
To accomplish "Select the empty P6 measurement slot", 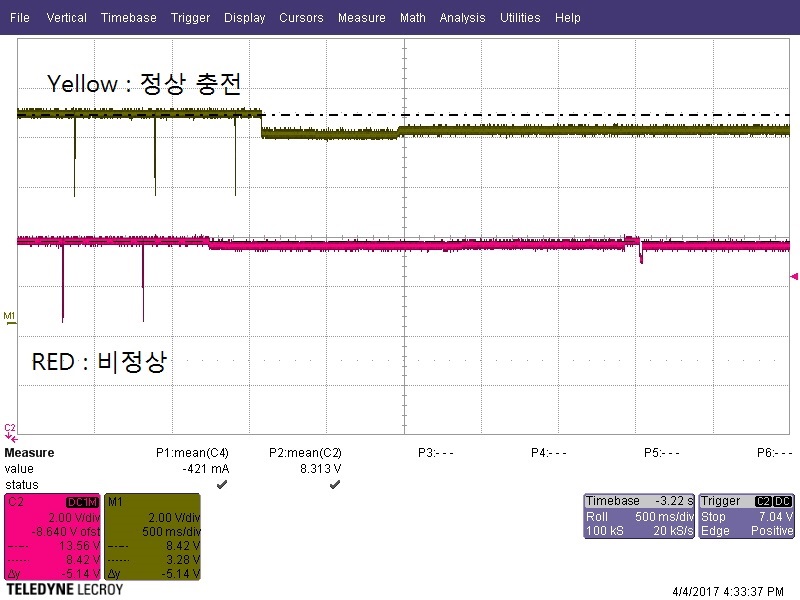I will click(x=774, y=453).
